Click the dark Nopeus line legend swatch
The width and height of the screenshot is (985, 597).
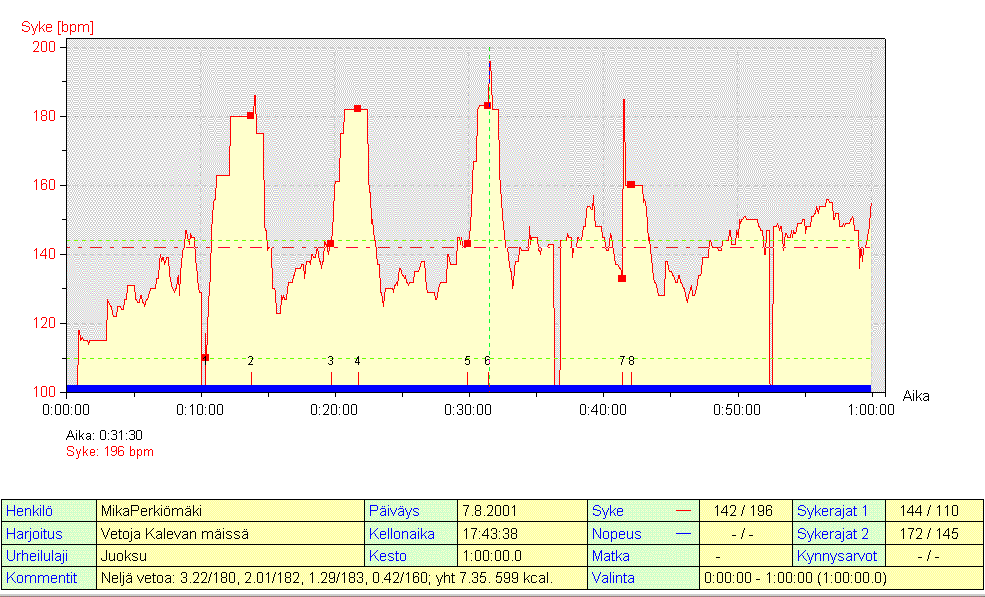click(x=684, y=534)
